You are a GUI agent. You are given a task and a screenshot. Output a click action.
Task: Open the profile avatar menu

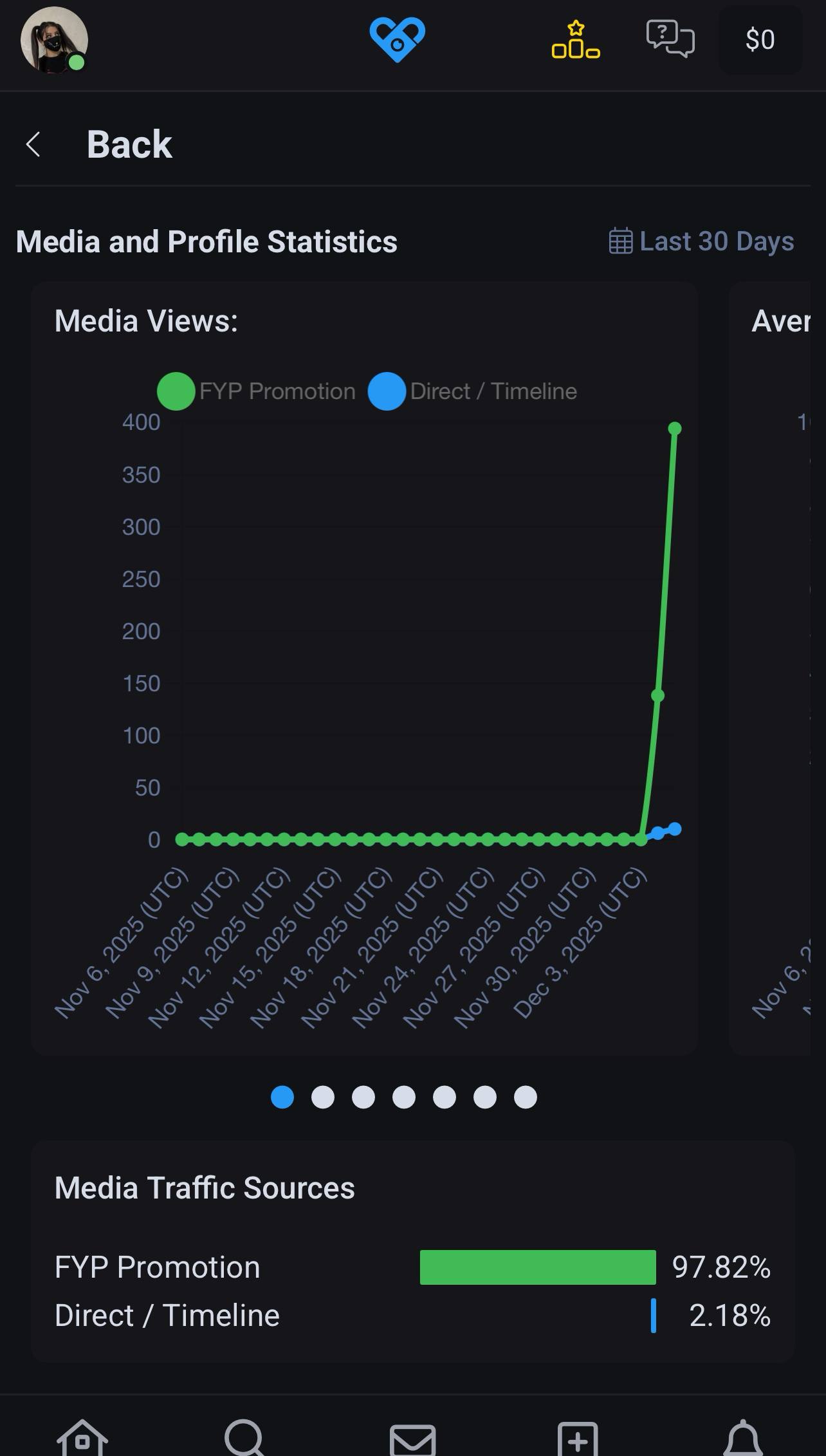click(x=54, y=40)
